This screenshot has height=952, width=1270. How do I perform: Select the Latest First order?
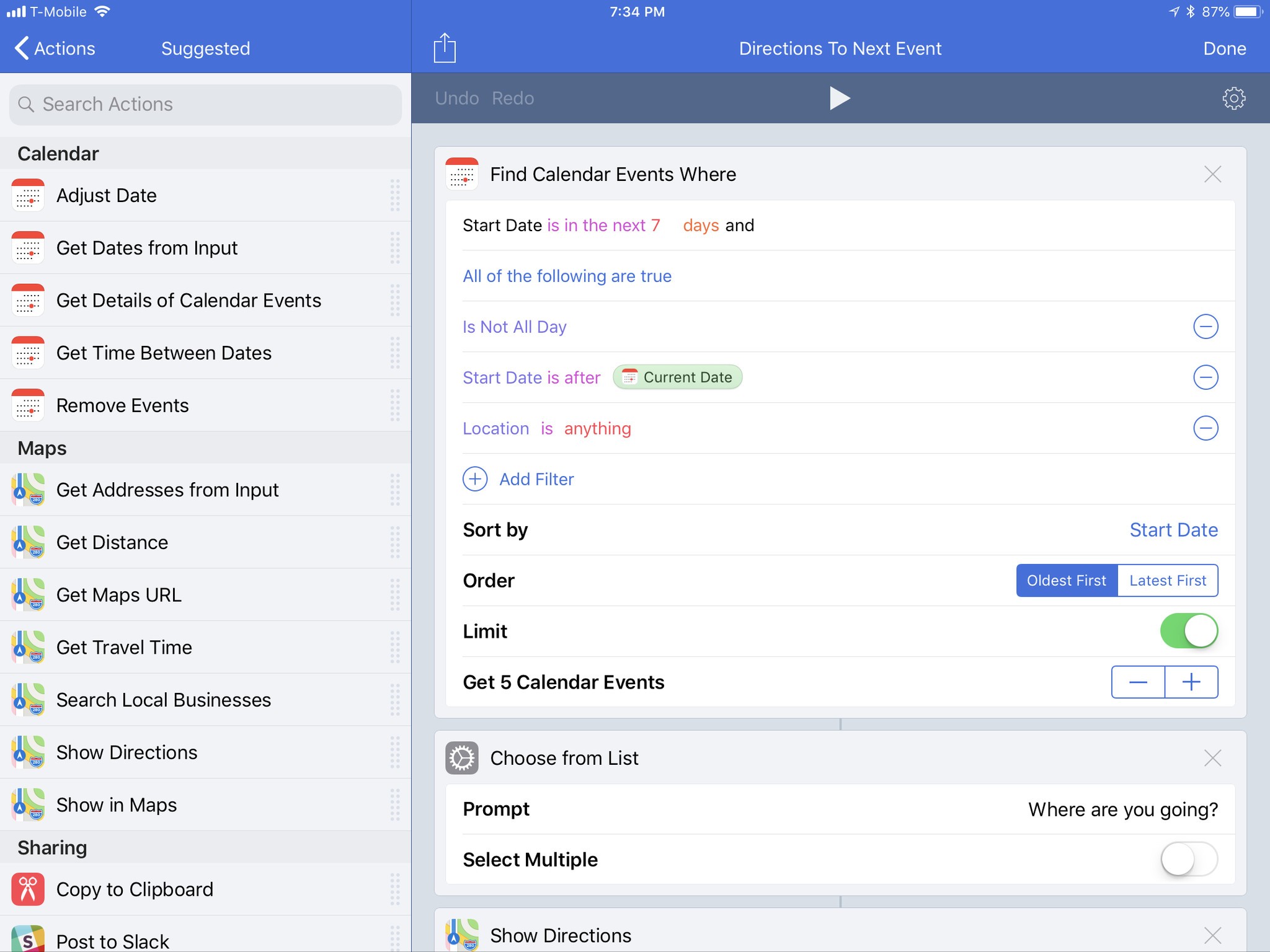[x=1167, y=581]
